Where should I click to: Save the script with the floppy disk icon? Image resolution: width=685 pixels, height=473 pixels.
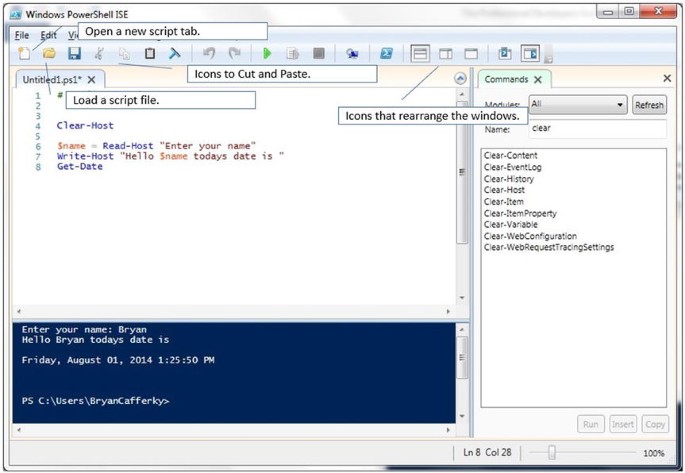(74, 54)
